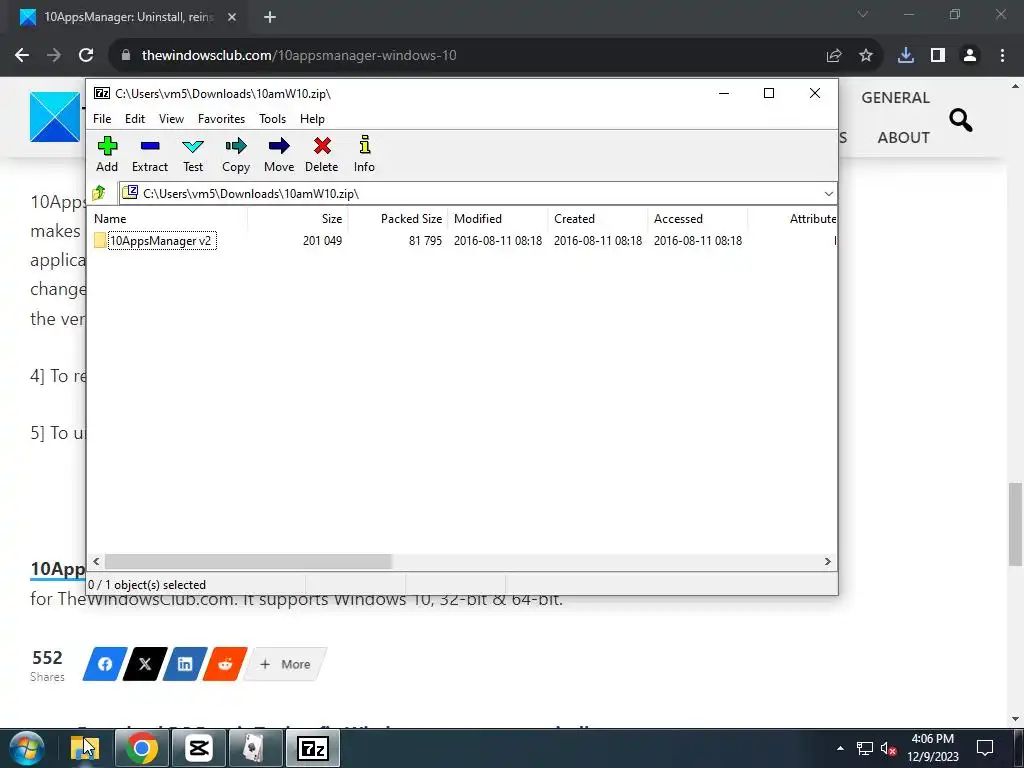
Task: Open Chrome downloads icon
Action: point(906,56)
